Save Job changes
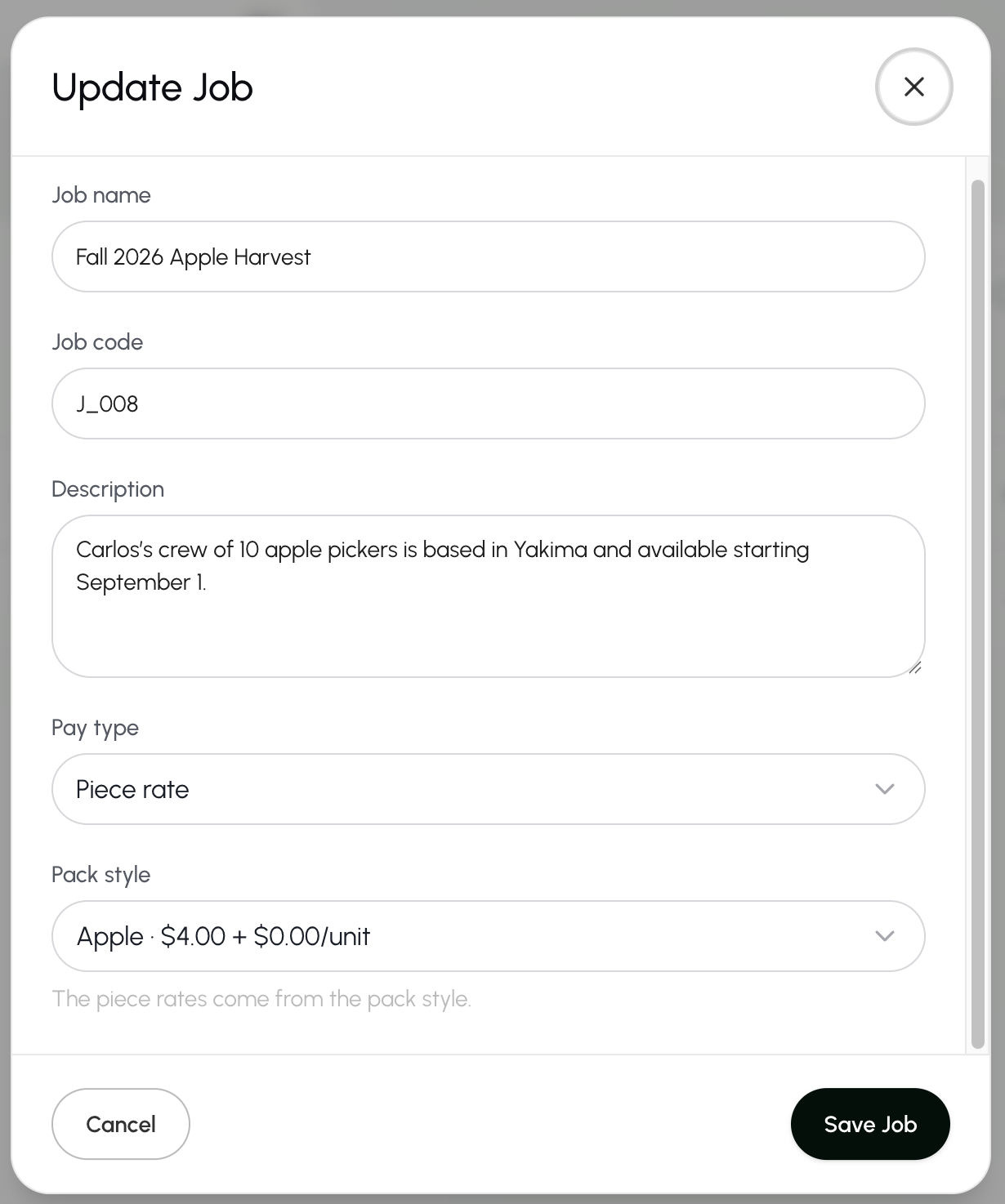The image size is (1005, 1204). (870, 1124)
